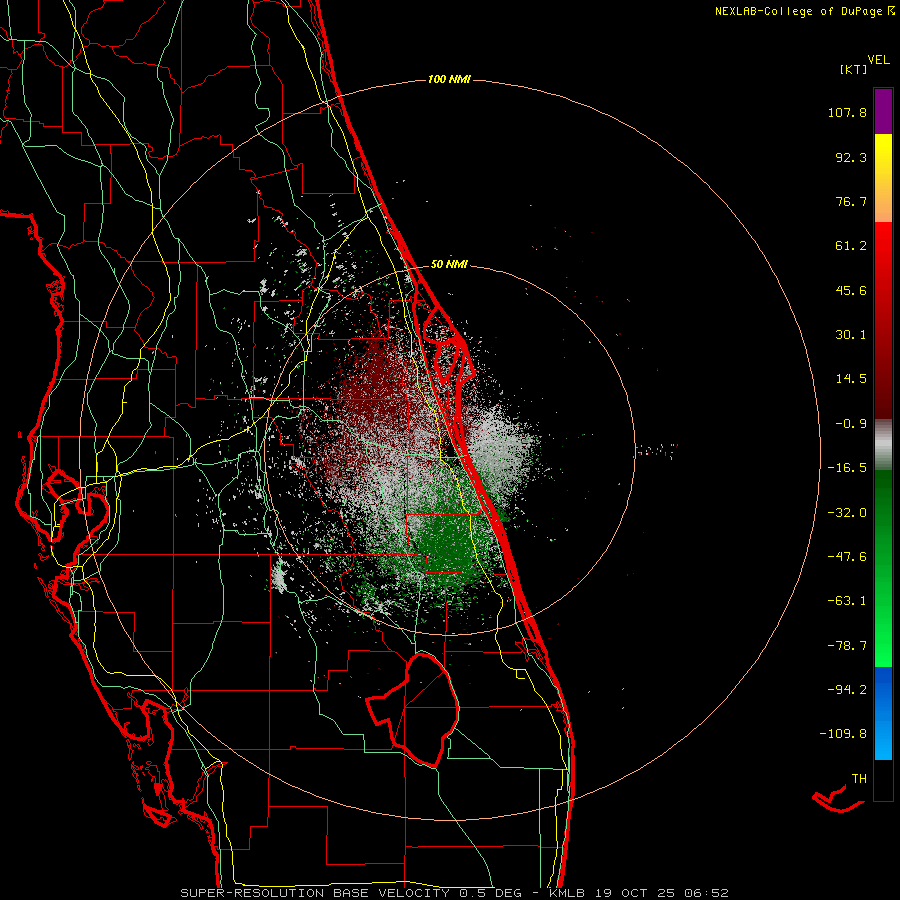Click the -16.5 velocity scale value
900x900 pixels.
tap(847, 468)
